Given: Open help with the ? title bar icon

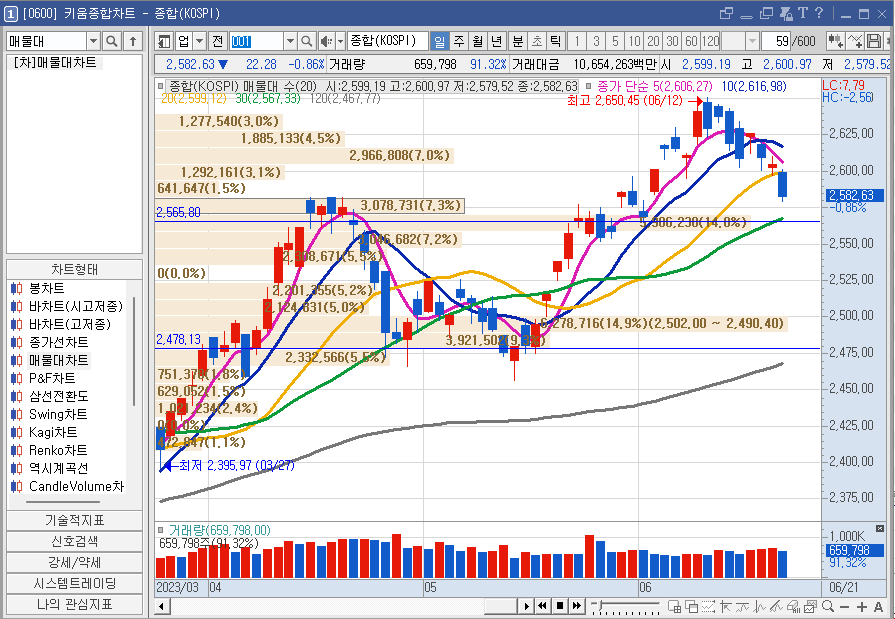Looking at the screenshot, I should (x=819, y=13).
